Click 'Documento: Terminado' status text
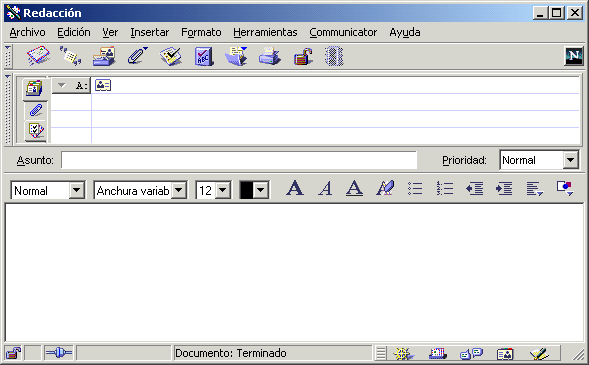589x365 pixels. [231, 353]
